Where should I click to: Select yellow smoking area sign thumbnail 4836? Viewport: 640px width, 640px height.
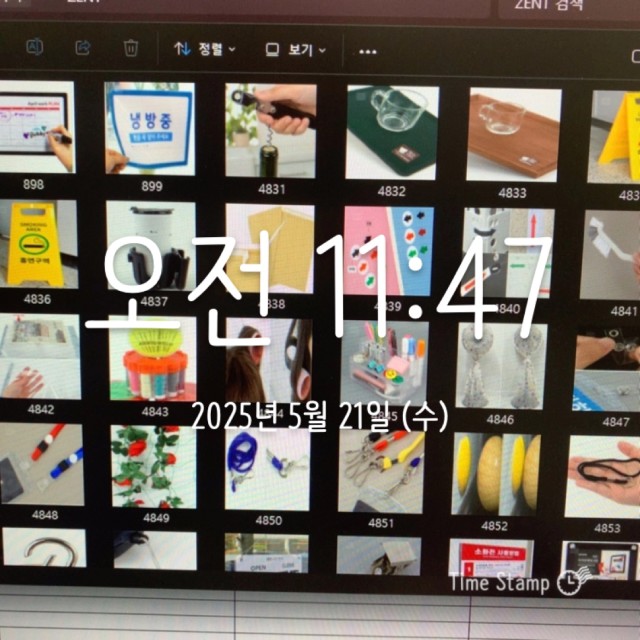pyautogui.click(x=38, y=244)
